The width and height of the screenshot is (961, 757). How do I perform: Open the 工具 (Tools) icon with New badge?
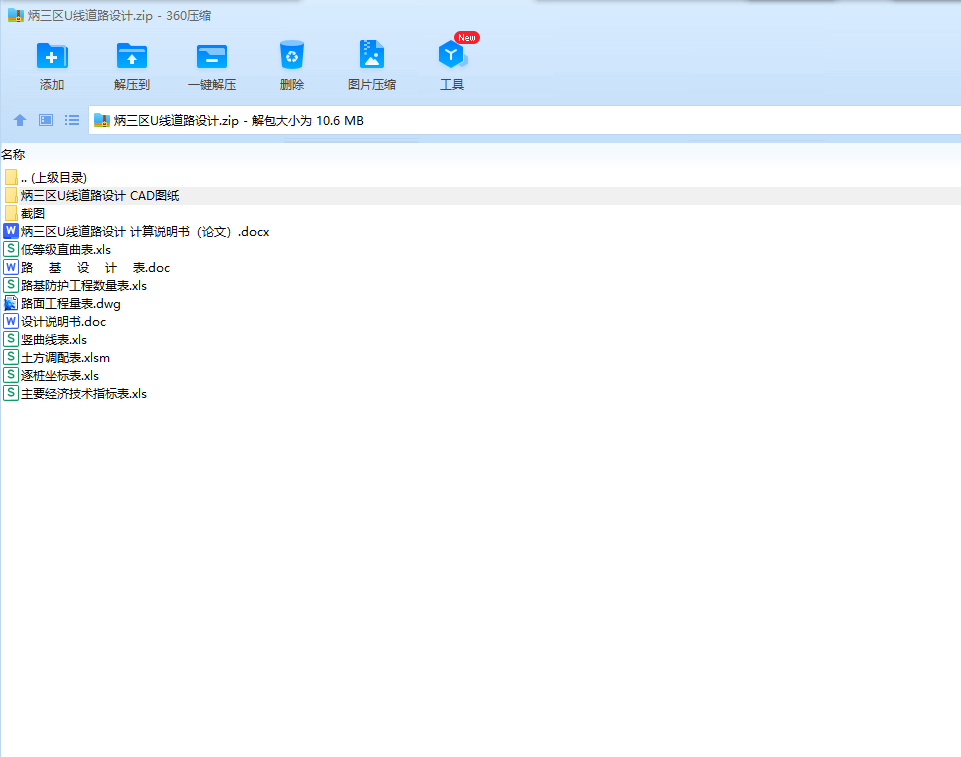(452, 55)
